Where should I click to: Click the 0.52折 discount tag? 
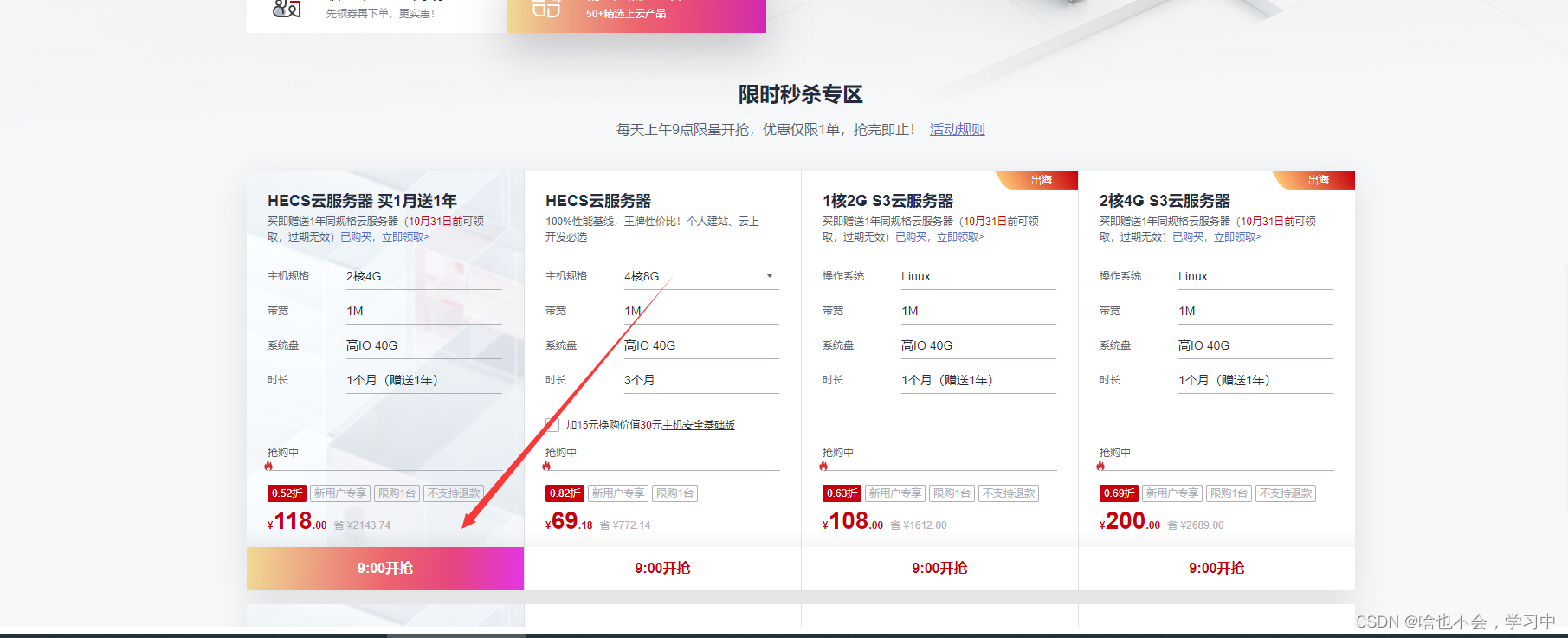[x=287, y=493]
